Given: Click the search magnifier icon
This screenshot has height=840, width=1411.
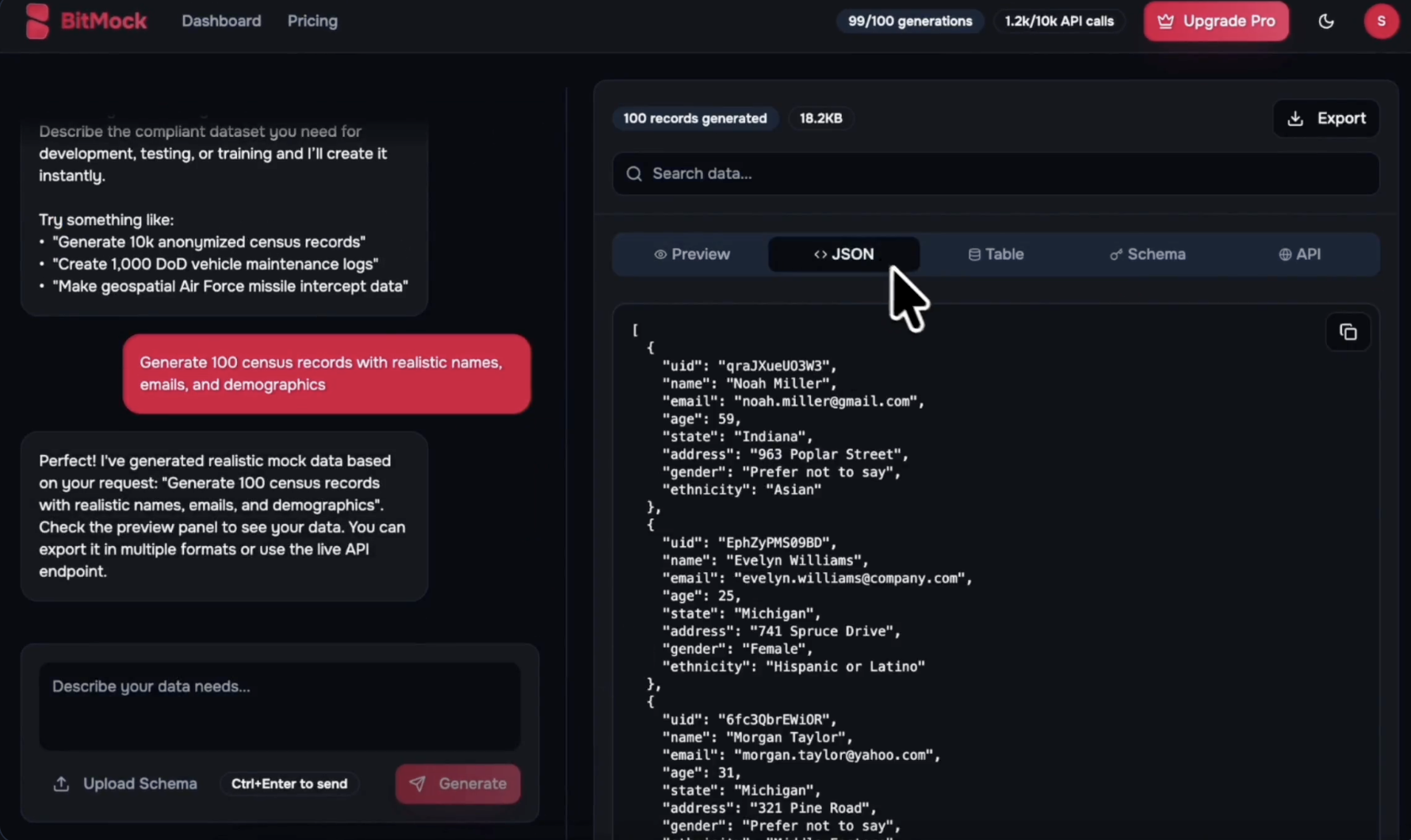Looking at the screenshot, I should tap(634, 174).
